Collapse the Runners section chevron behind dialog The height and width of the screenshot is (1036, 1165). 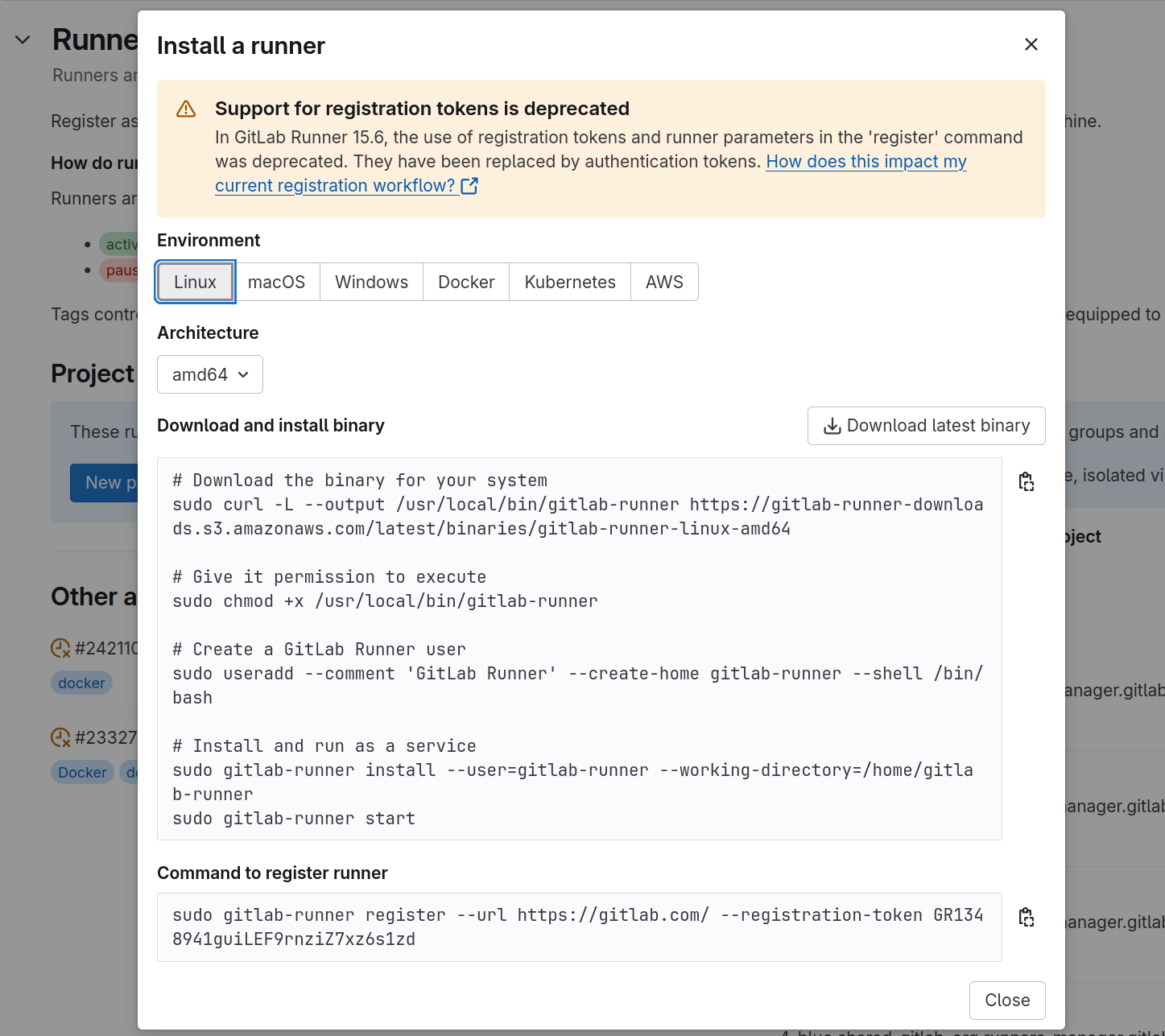click(x=23, y=40)
